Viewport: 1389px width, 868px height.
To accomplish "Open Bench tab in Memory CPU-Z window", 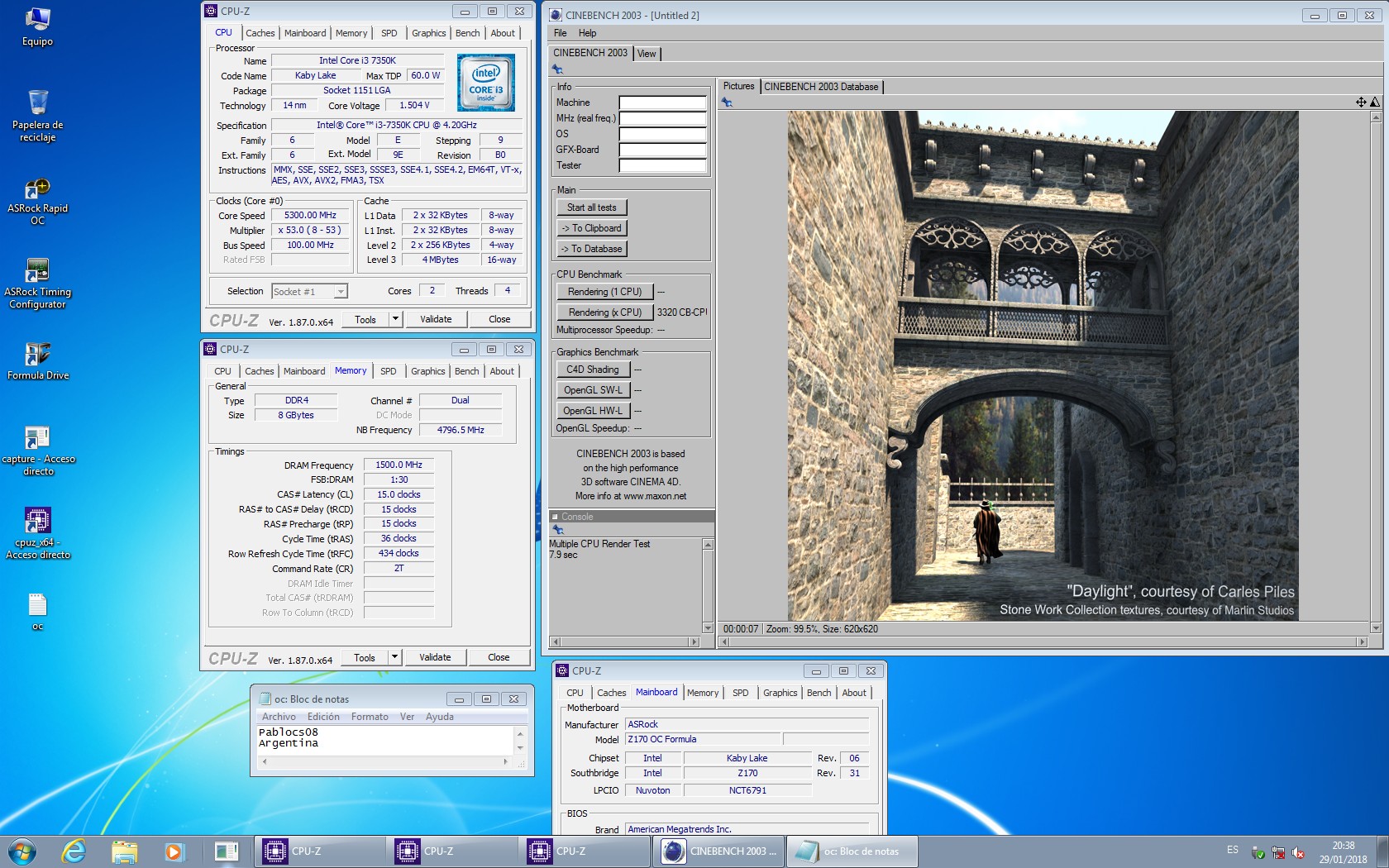I will [x=466, y=371].
